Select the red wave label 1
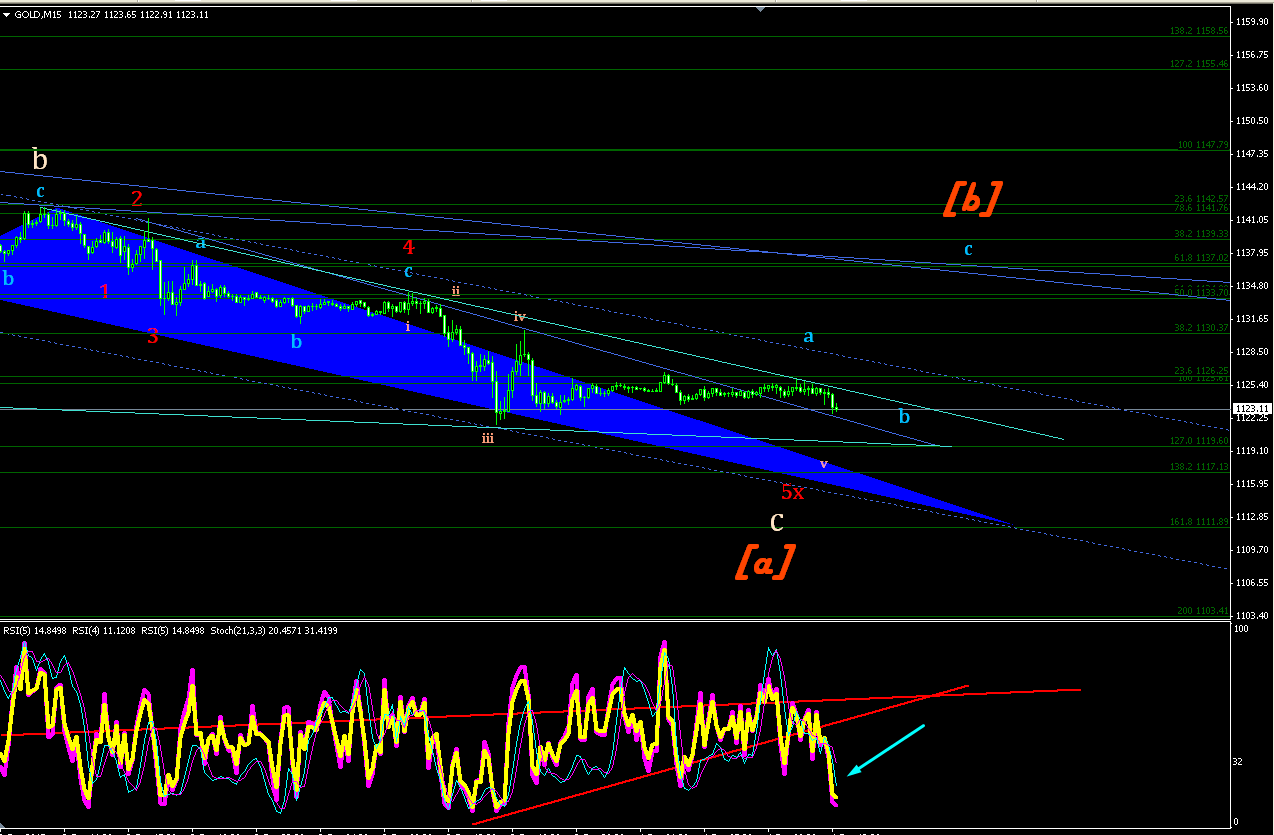 [x=105, y=291]
